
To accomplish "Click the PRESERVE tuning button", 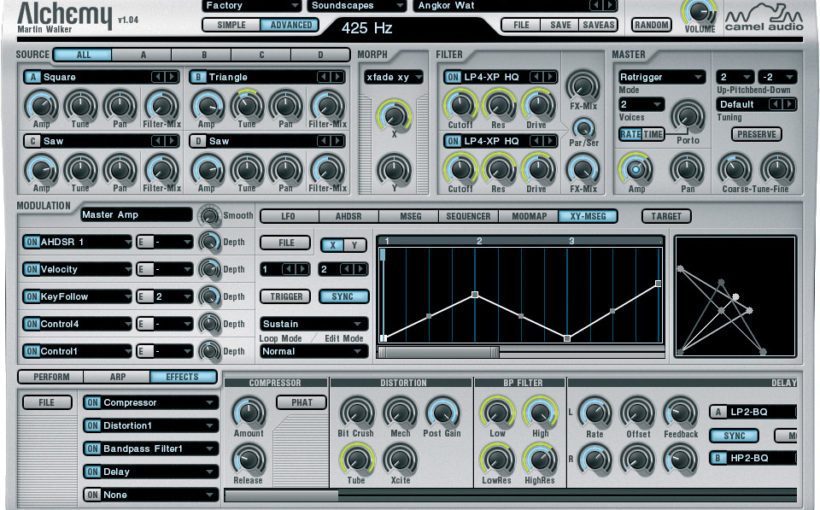I will pyautogui.click(x=756, y=134).
